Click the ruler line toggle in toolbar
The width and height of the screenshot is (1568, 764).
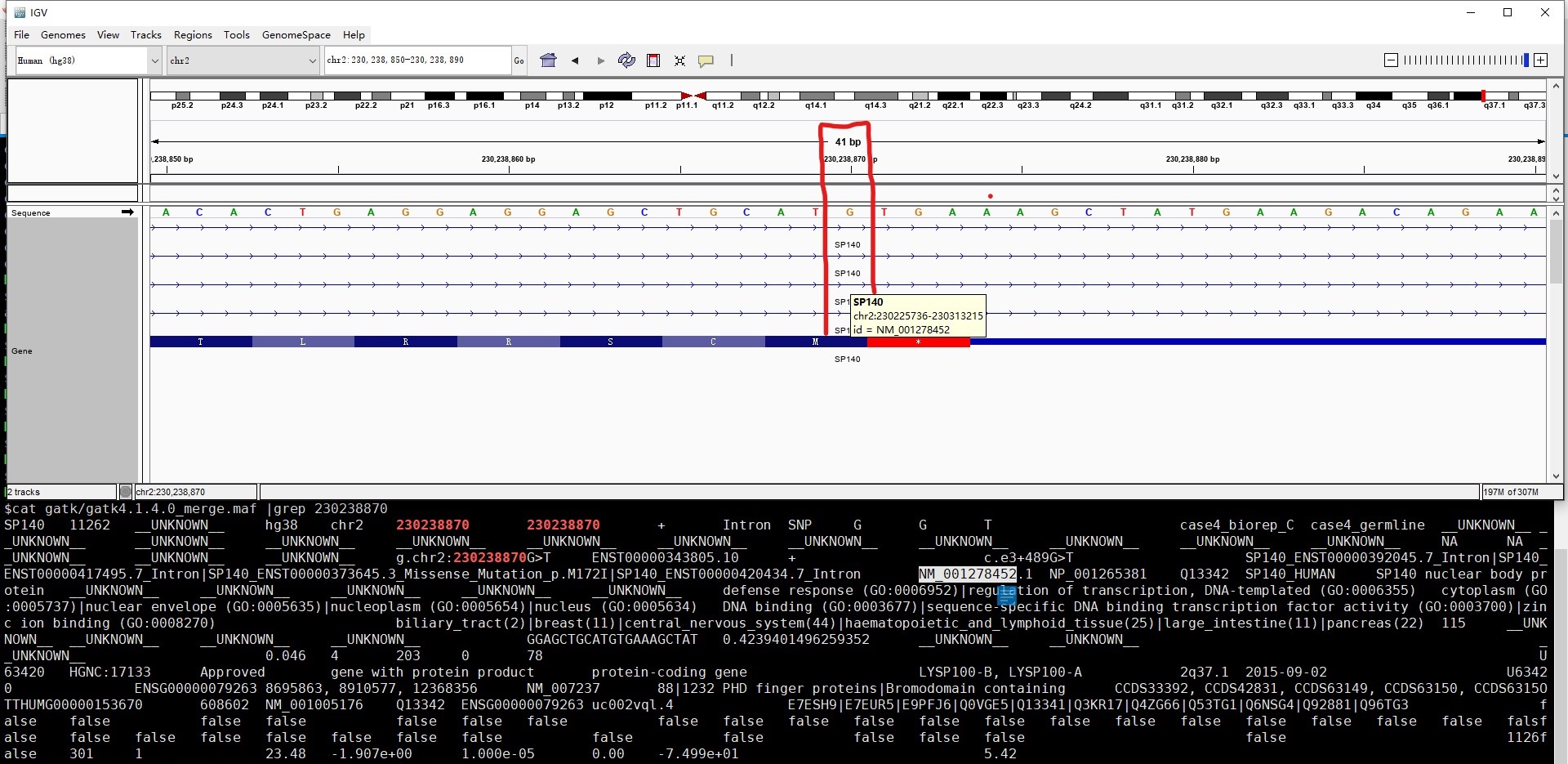pos(732,60)
